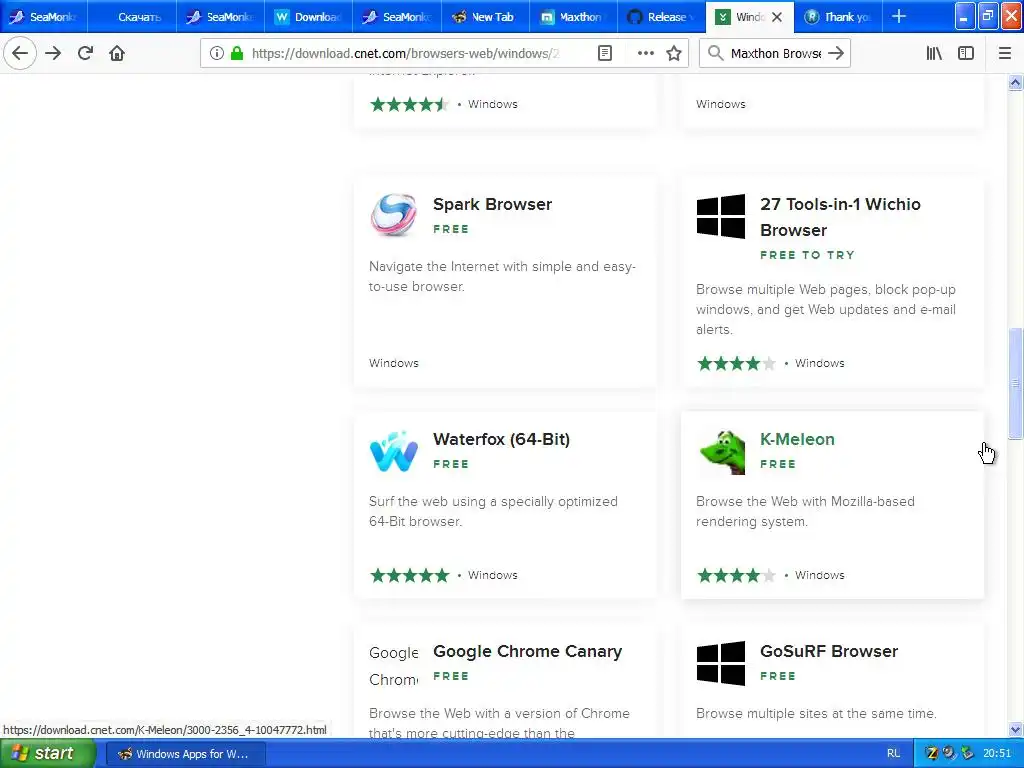
Task: Switch to the New Tab tab
Action: tap(485, 17)
